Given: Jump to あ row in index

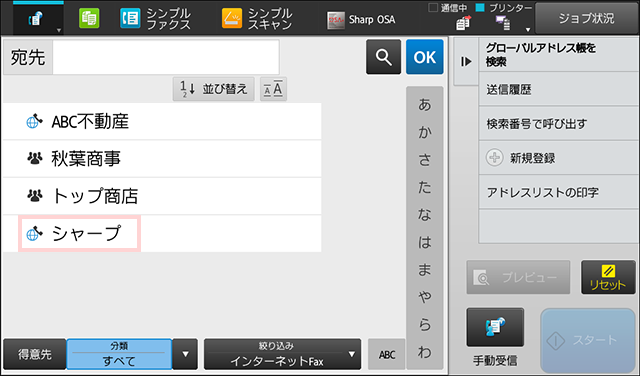Looking at the screenshot, I should pyautogui.click(x=424, y=105).
